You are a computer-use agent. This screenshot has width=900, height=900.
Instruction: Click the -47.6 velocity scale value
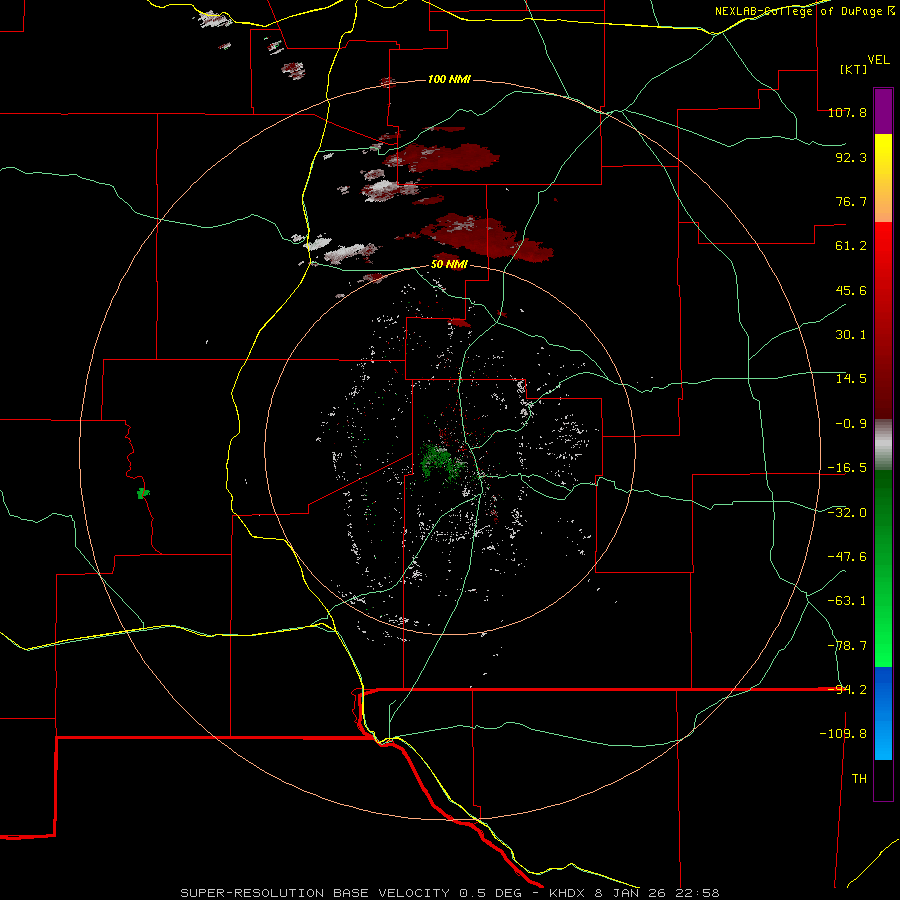click(847, 557)
